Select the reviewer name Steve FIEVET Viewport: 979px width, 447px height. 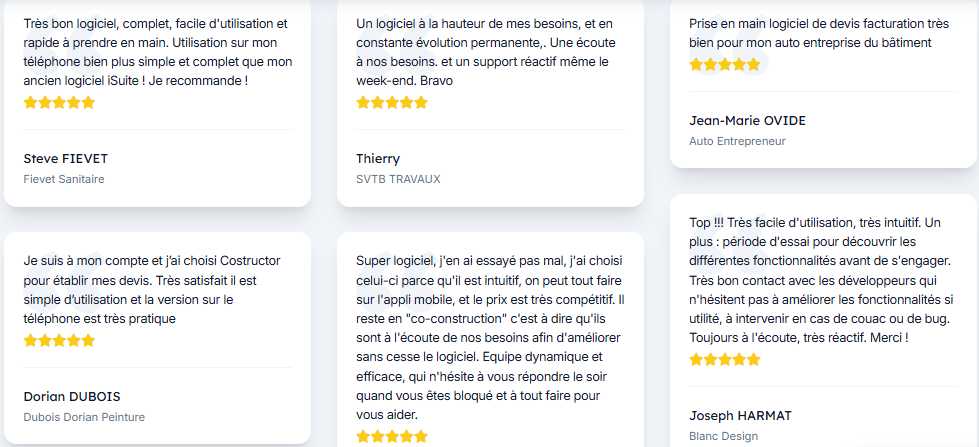65,158
